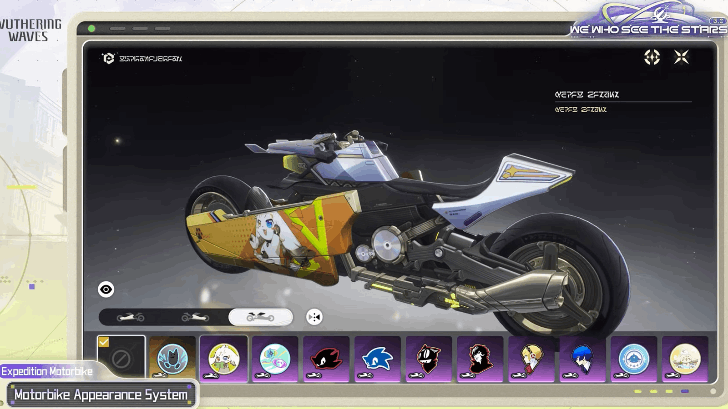Select the highlighted third motorbike style tab
The height and width of the screenshot is (409, 728).
click(260, 317)
